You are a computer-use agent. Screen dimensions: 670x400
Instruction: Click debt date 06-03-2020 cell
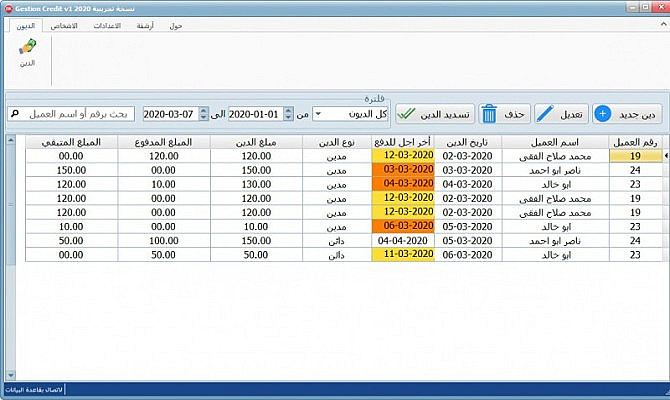point(468,255)
